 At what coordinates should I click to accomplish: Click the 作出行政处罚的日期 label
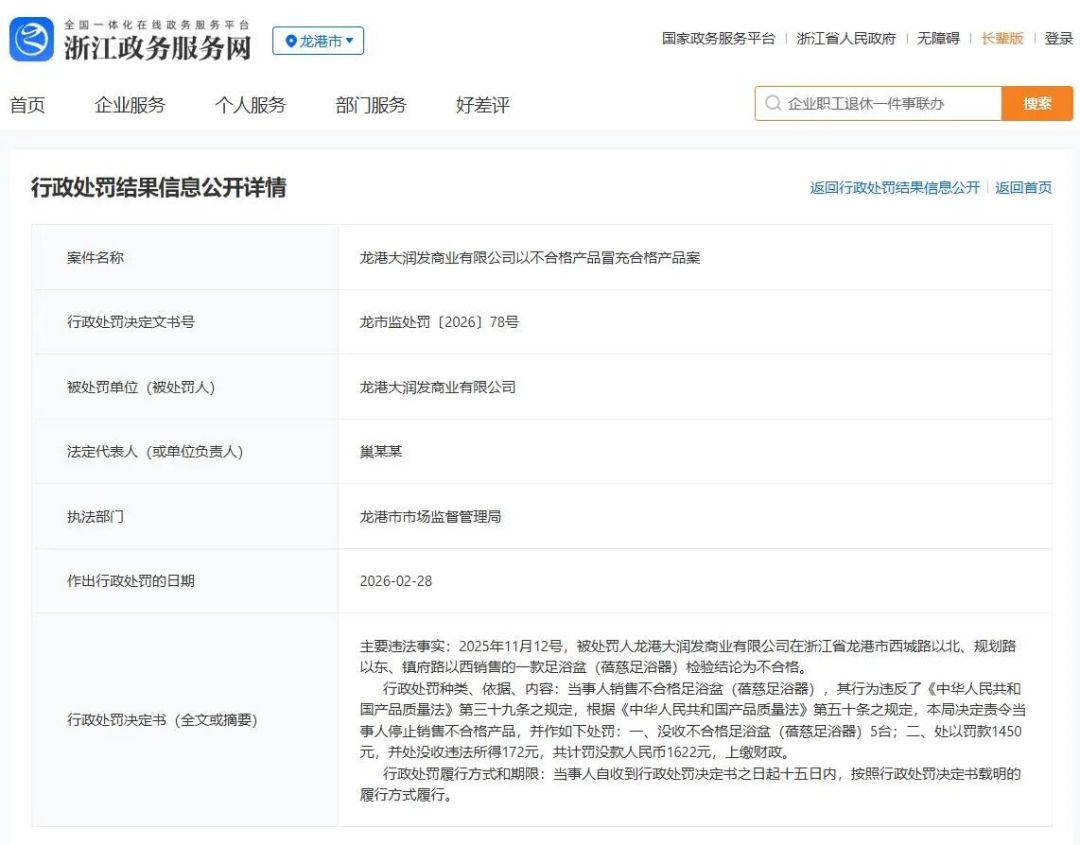(131, 581)
